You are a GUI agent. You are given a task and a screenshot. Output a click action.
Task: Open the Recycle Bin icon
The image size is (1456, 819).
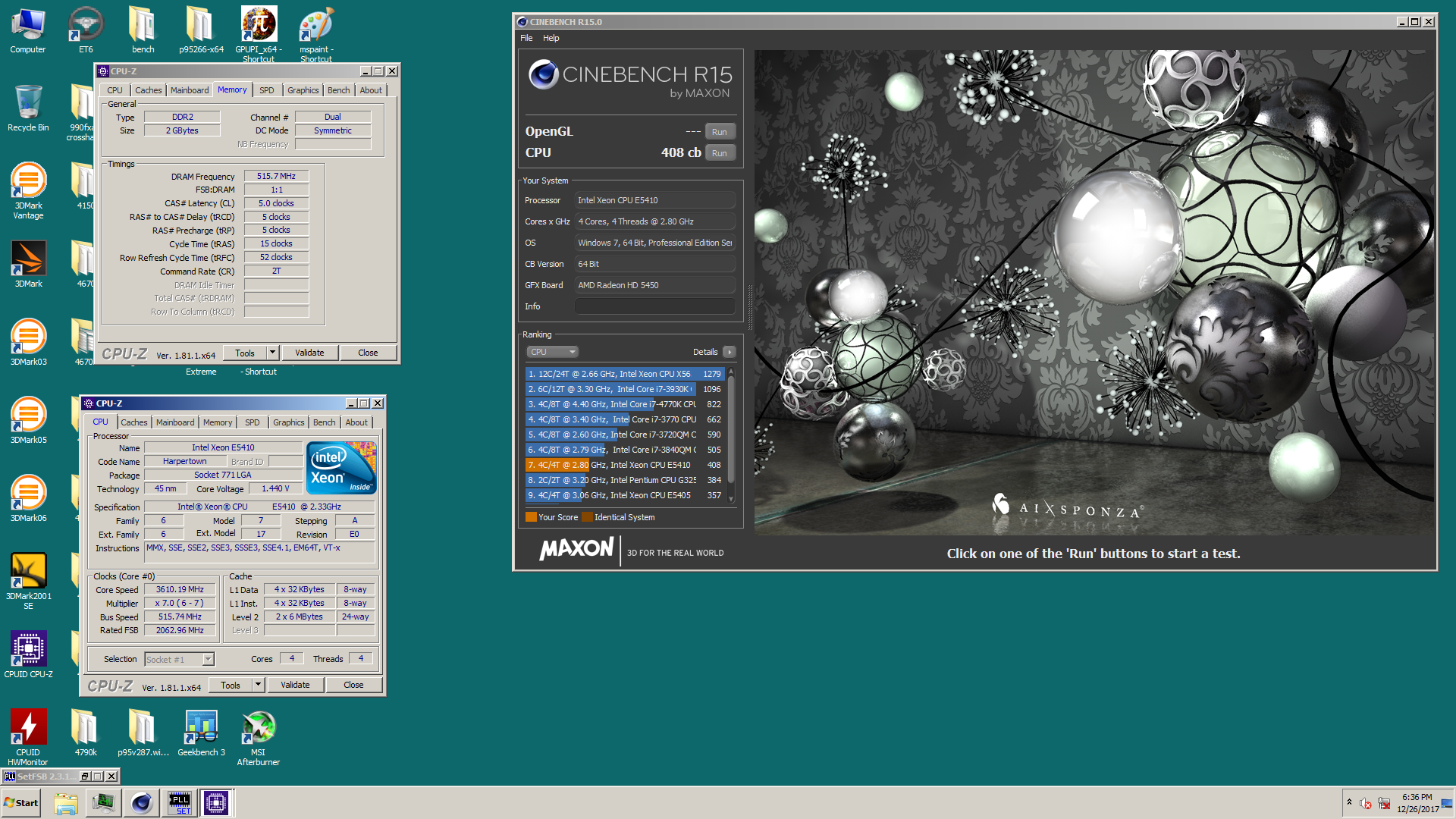28,108
